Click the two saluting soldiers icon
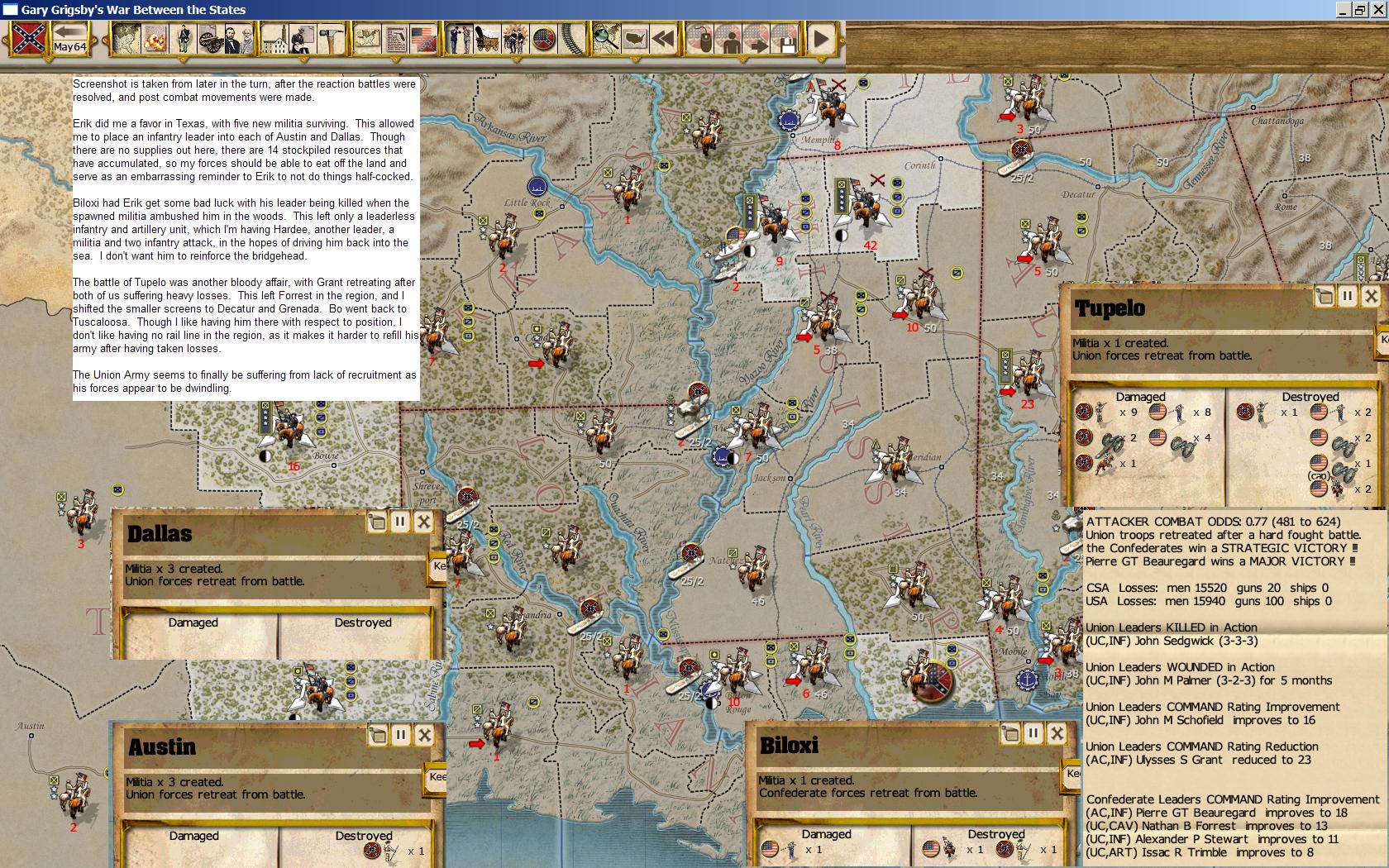This screenshot has width=1389, height=868. [459, 38]
